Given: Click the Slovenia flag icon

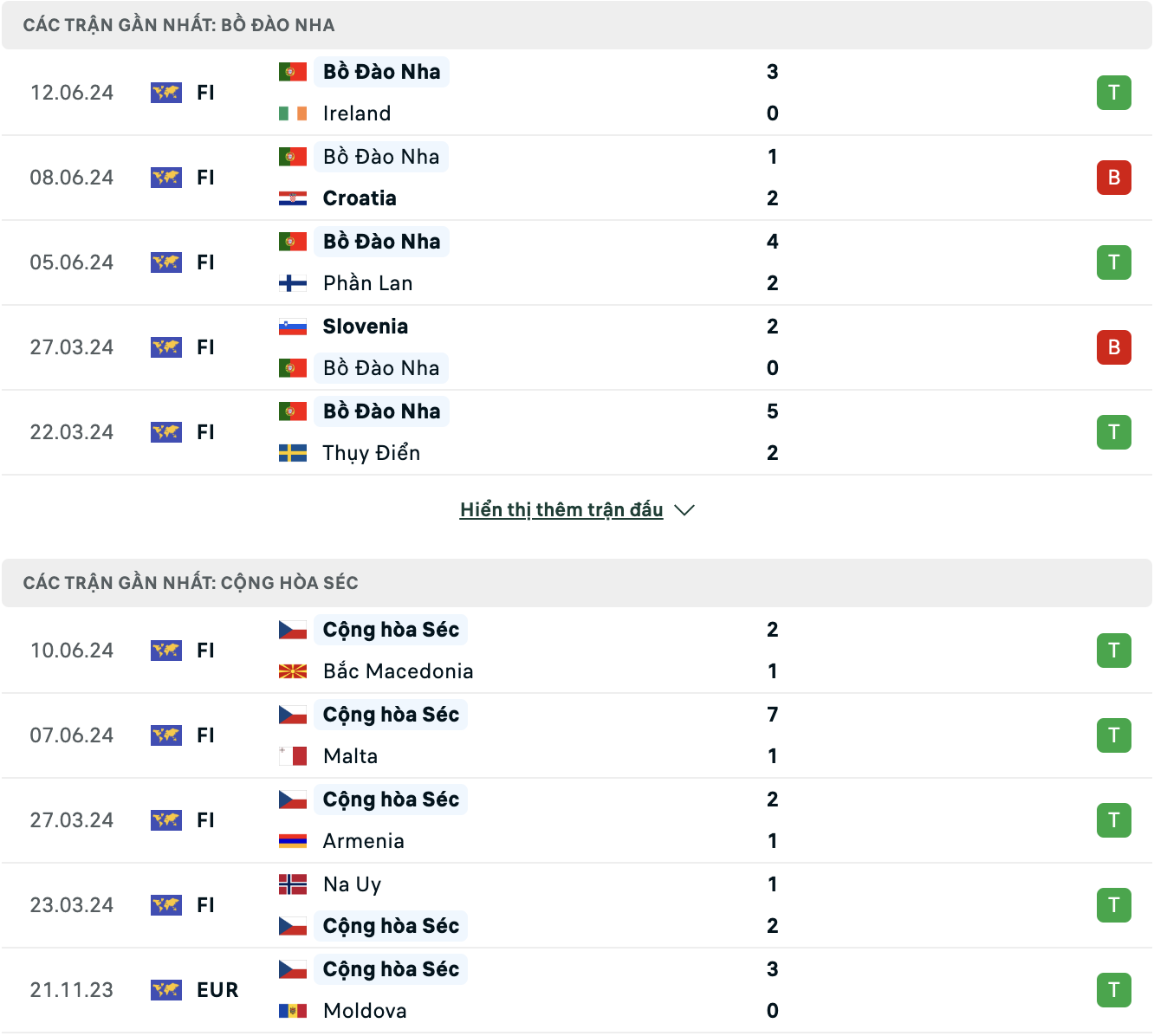Looking at the screenshot, I should [293, 327].
